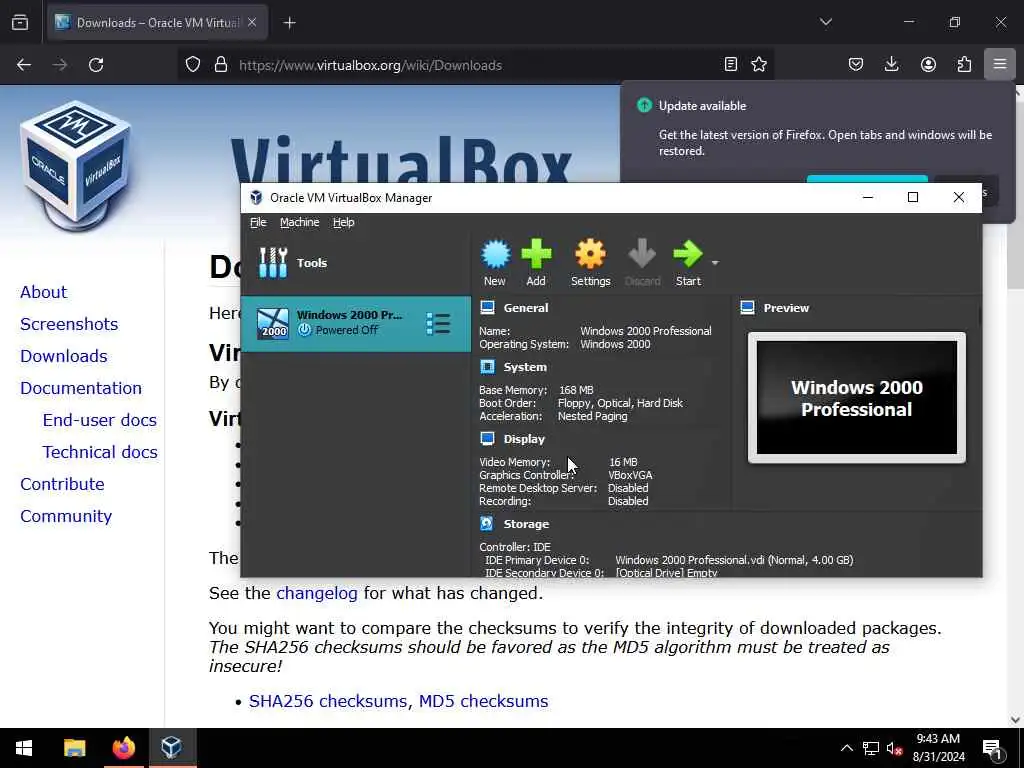The height and width of the screenshot is (768, 1024).
Task: Open VM Settings gear icon
Action: (x=590, y=254)
